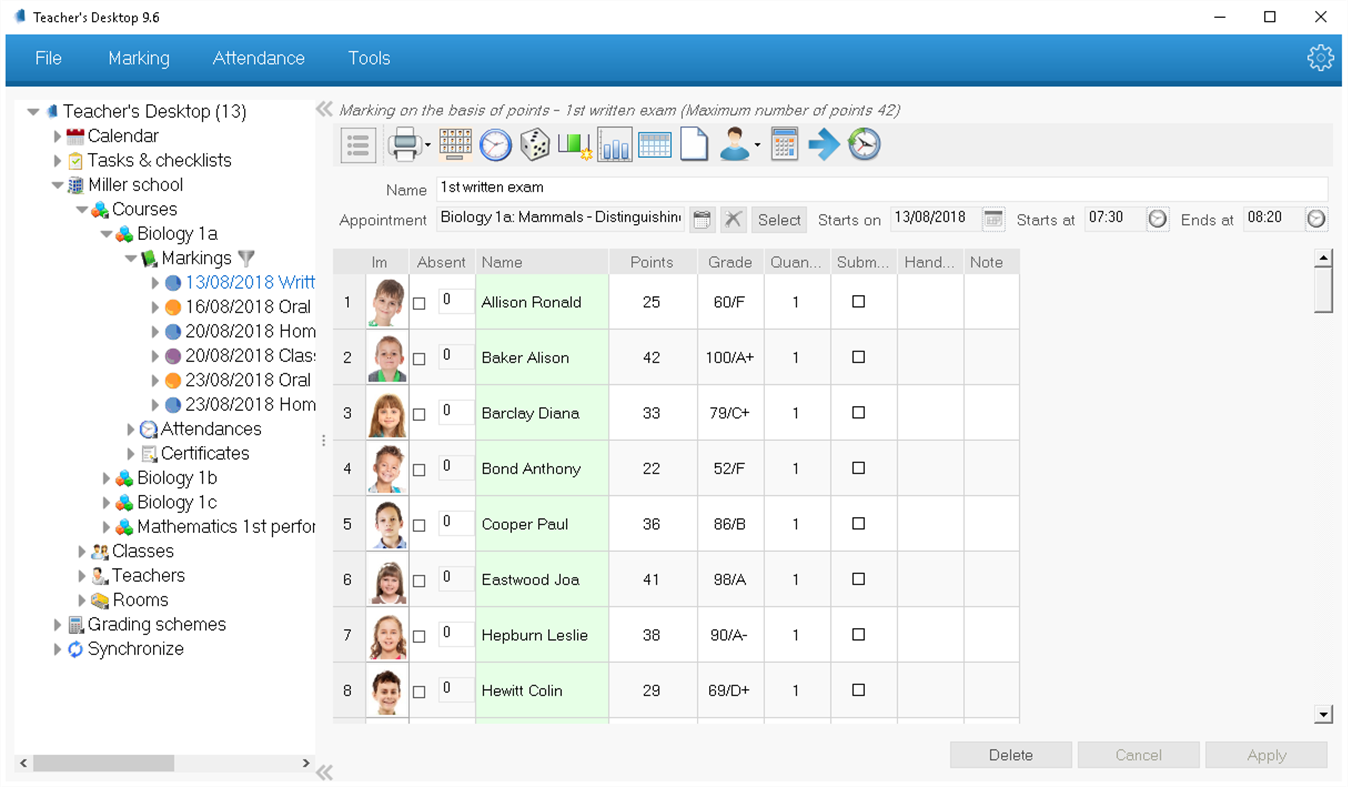Open the random student picker dice tool

[x=535, y=143]
